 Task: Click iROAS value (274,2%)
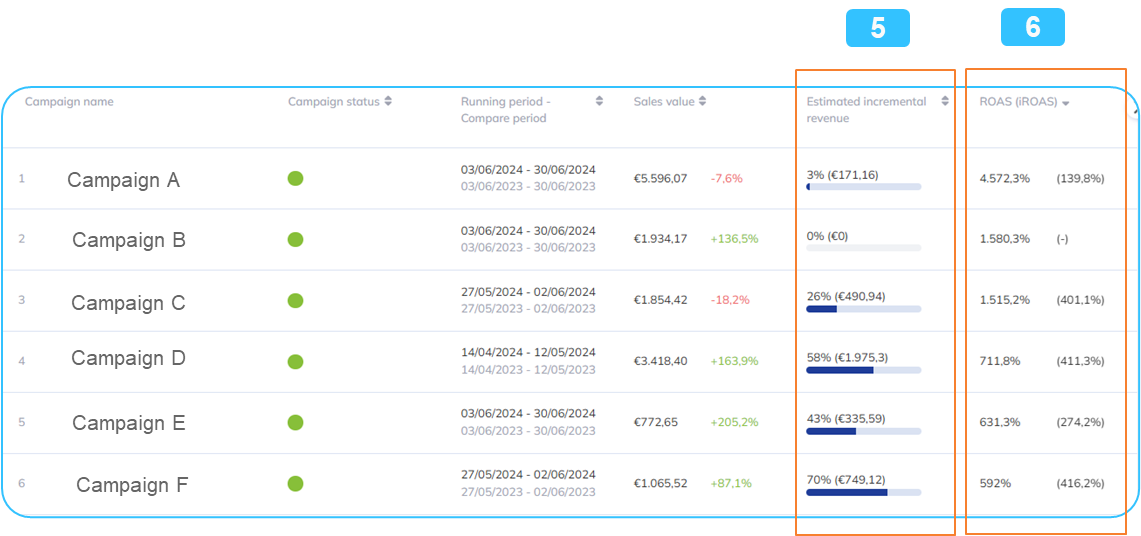(1080, 422)
